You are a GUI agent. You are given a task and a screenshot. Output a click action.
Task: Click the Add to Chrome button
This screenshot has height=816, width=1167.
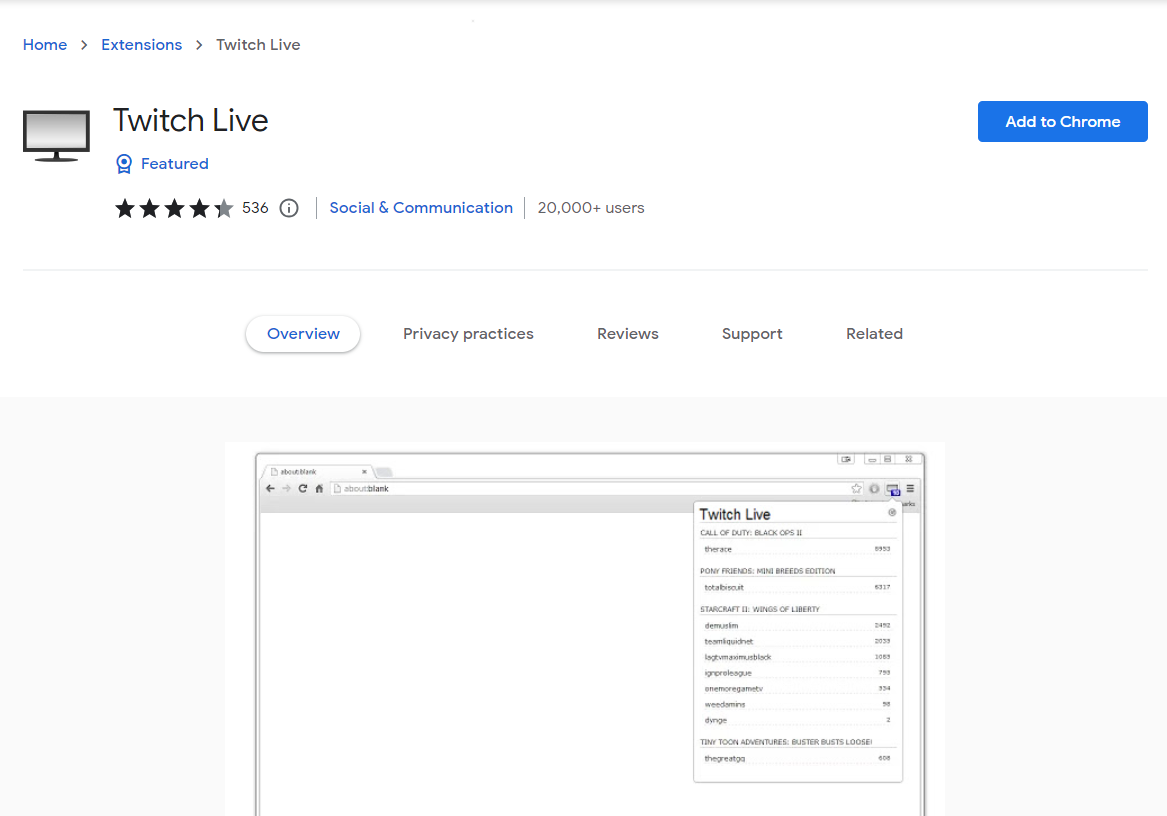1062,121
